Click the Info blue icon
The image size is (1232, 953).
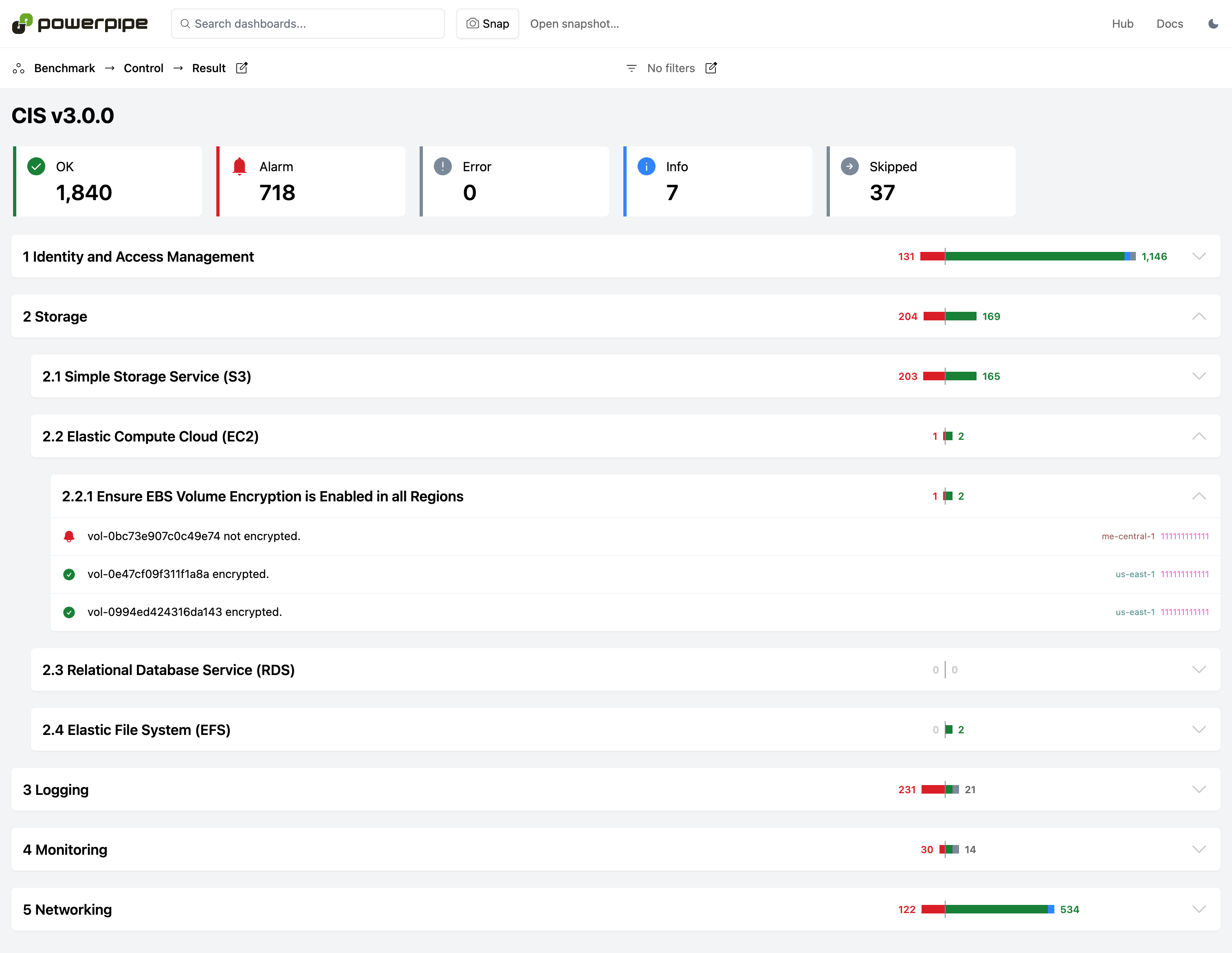[x=647, y=166]
